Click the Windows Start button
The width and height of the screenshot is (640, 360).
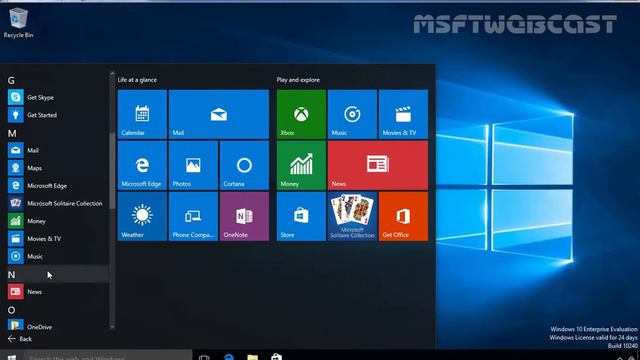(12, 356)
